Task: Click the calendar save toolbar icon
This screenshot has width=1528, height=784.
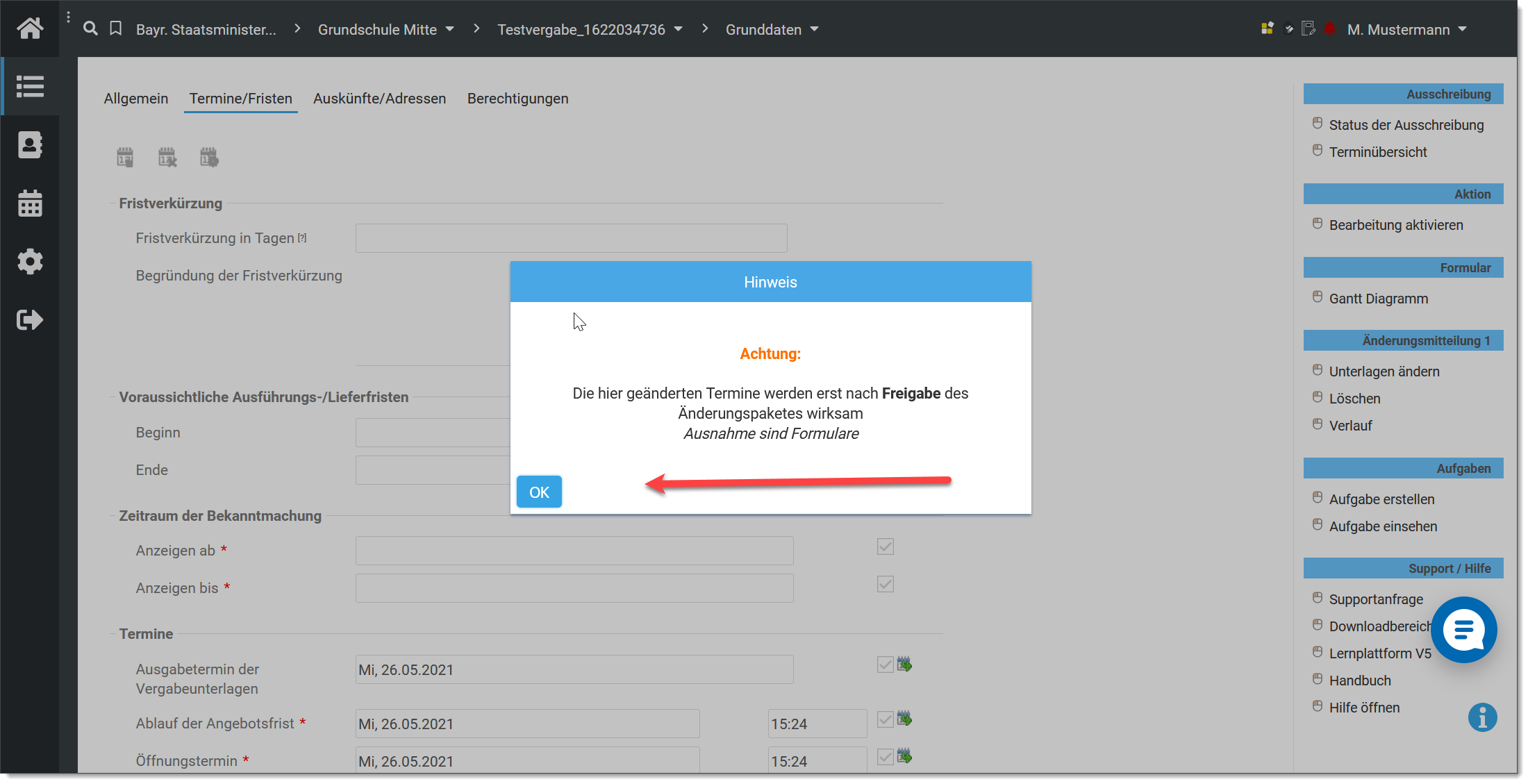Action: click(125, 157)
